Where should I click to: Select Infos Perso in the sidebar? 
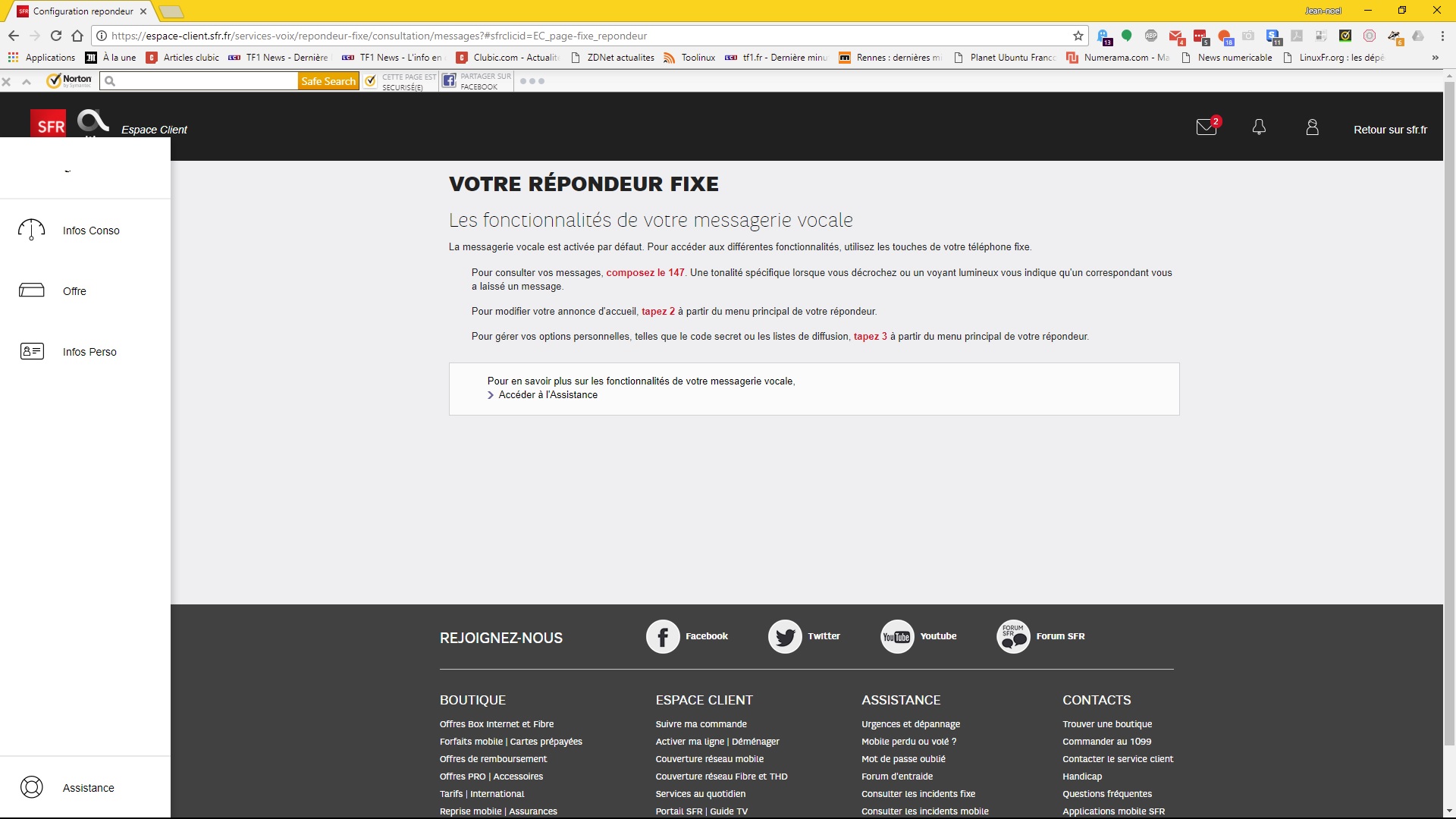(x=89, y=352)
